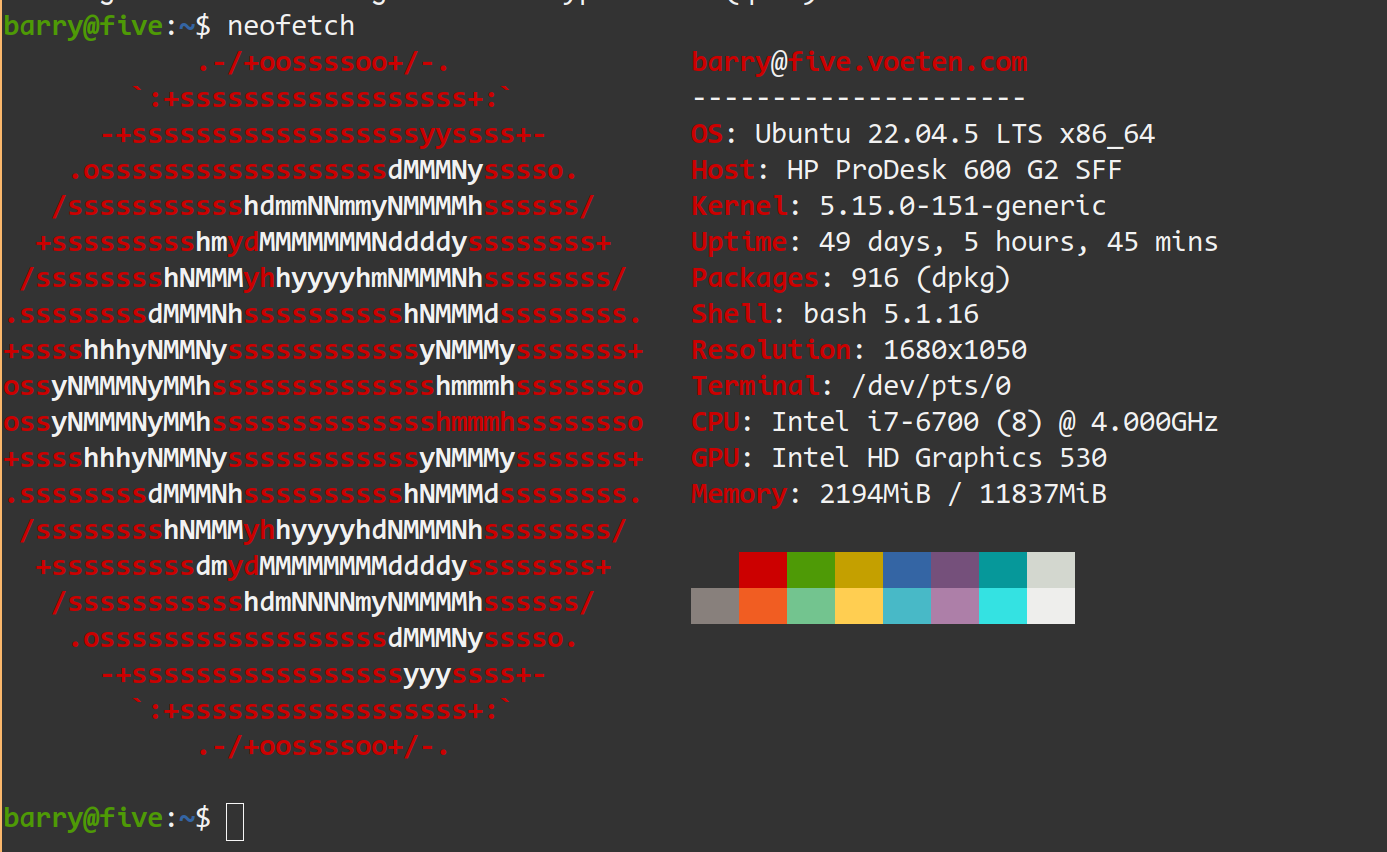This screenshot has height=852, width=1387.
Task: Click the barry@five.voeten.com hostname title
Action: click(860, 62)
